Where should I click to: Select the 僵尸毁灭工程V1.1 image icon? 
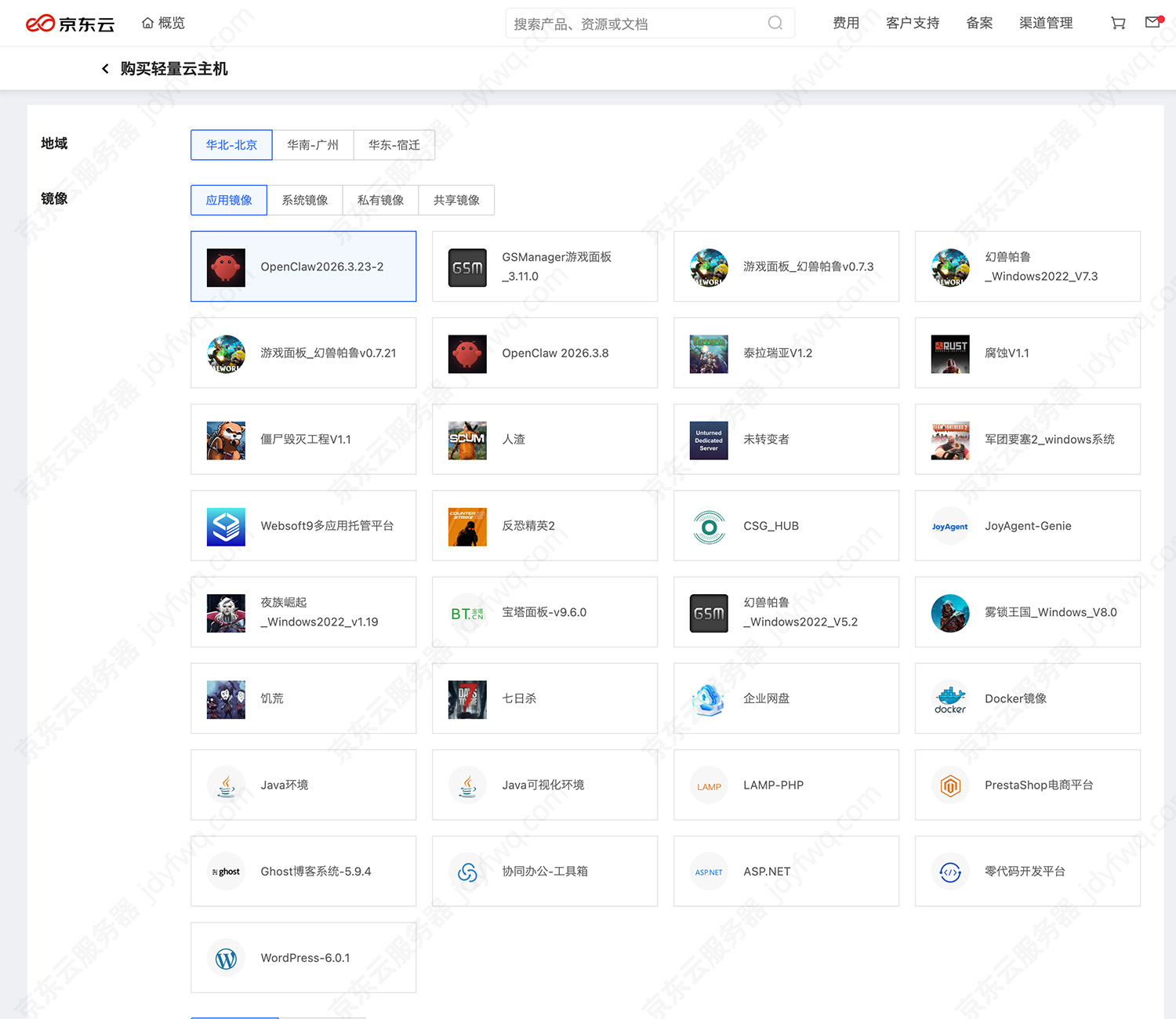[226, 440]
